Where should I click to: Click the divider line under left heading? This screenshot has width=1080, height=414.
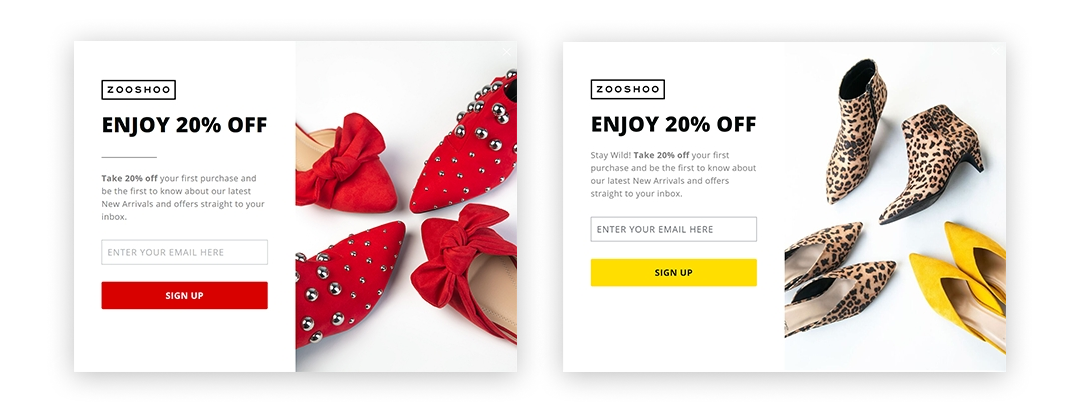(129, 157)
